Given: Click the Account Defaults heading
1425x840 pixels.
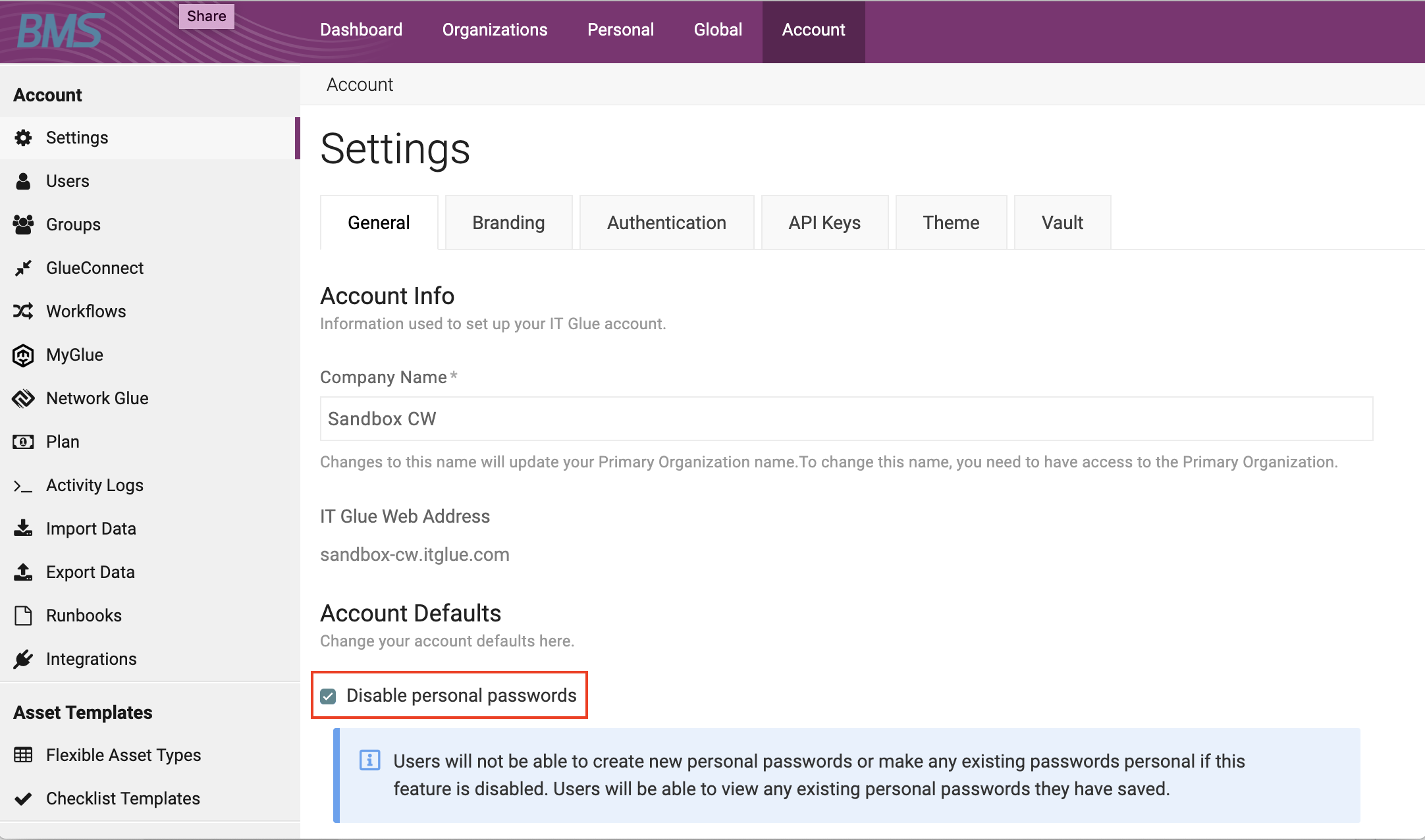Looking at the screenshot, I should [x=410, y=613].
